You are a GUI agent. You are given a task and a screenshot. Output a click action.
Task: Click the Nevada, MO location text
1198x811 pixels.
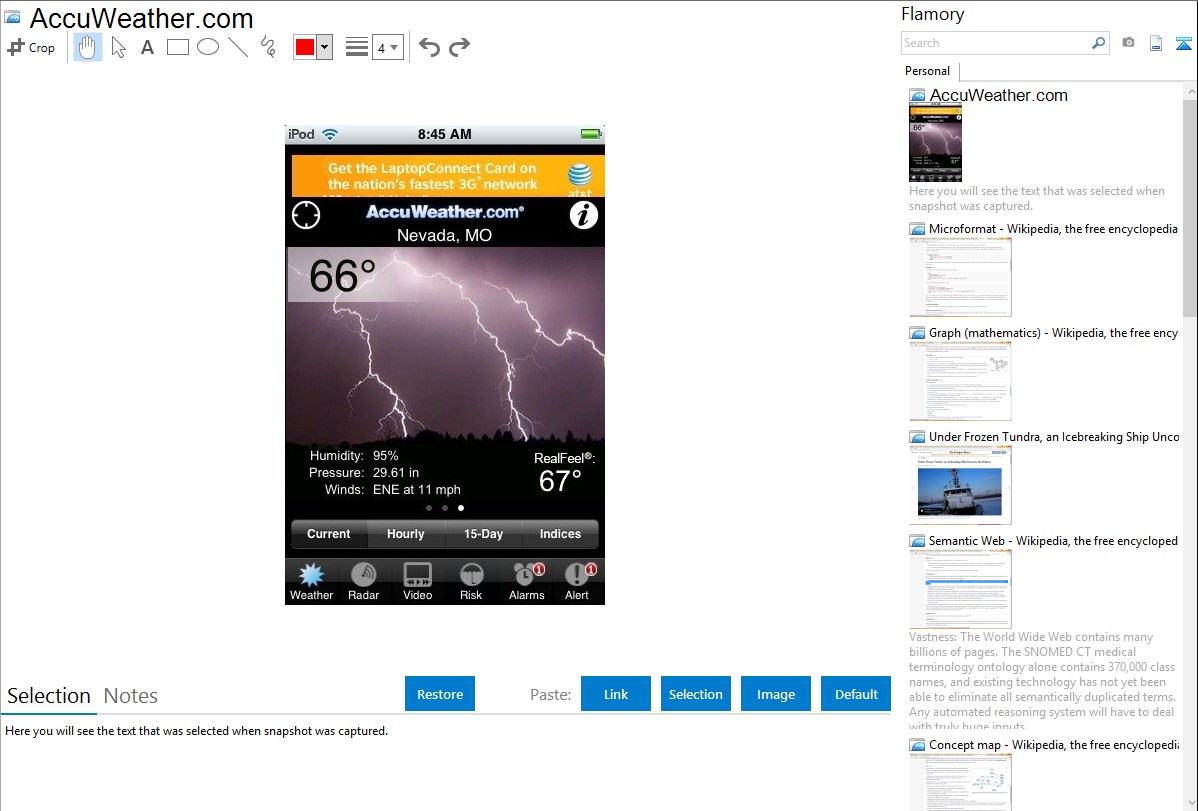click(445, 235)
